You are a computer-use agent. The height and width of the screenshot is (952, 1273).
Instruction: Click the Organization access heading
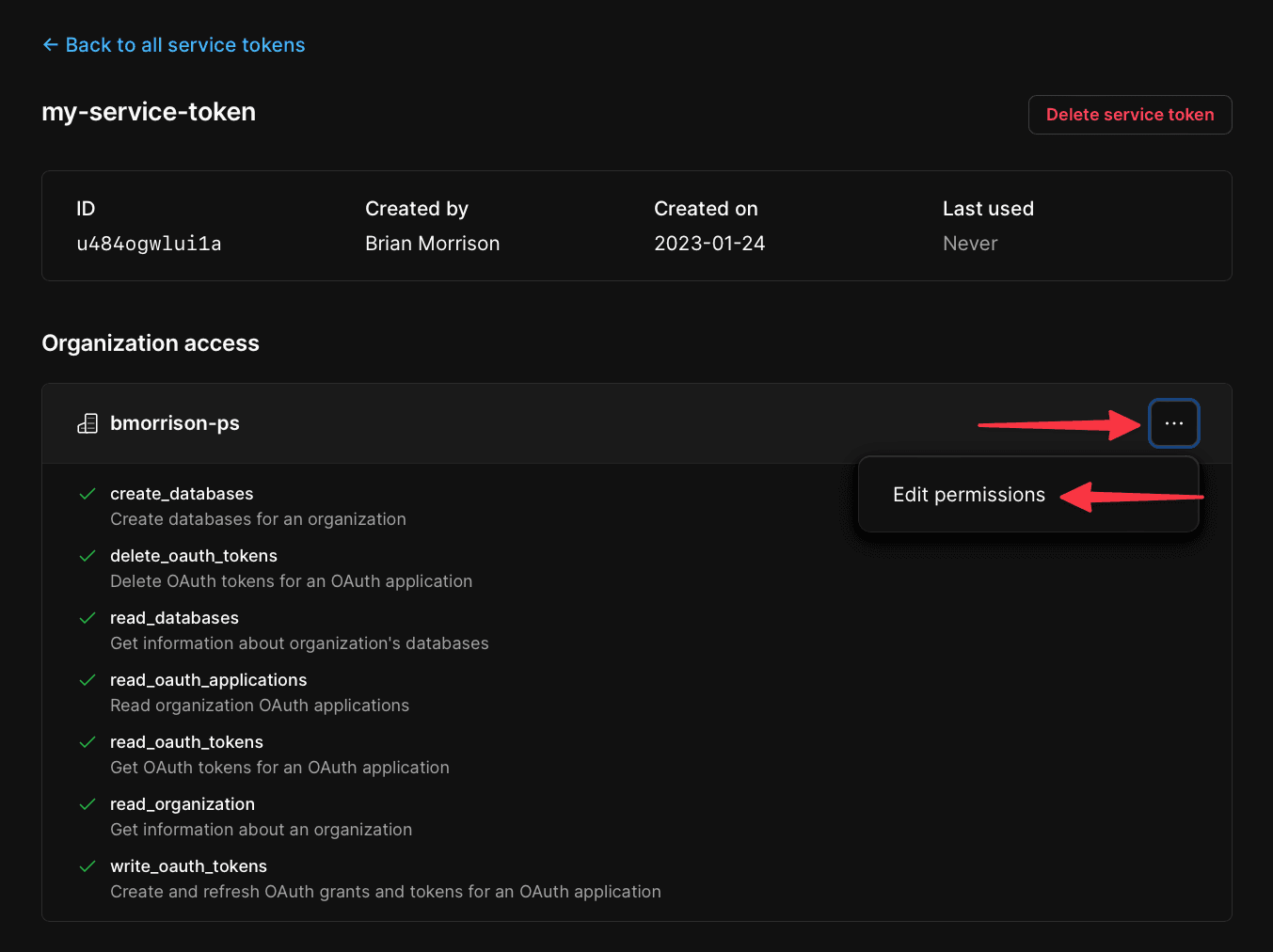(x=151, y=343)
